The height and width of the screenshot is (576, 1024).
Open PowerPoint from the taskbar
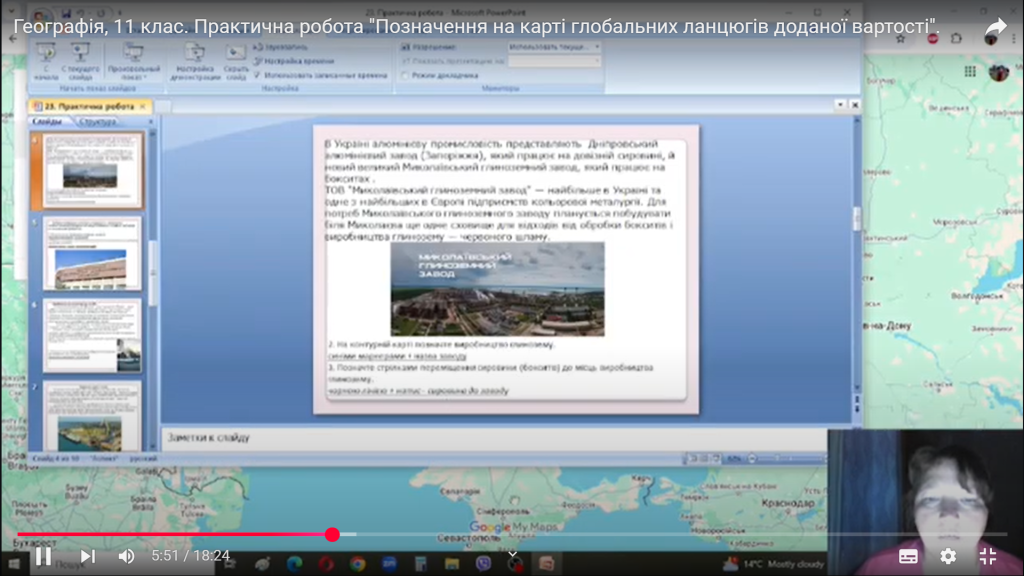[x=547, y=564]
